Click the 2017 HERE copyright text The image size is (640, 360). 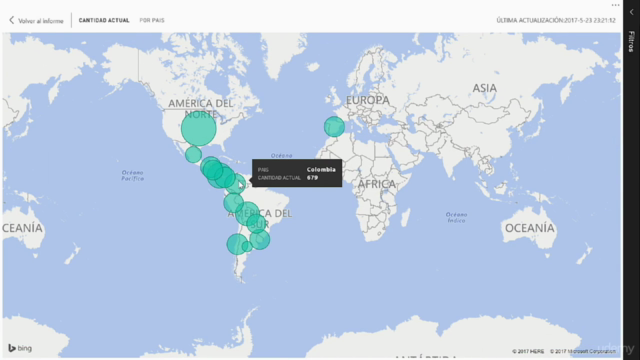click(528, 351)
